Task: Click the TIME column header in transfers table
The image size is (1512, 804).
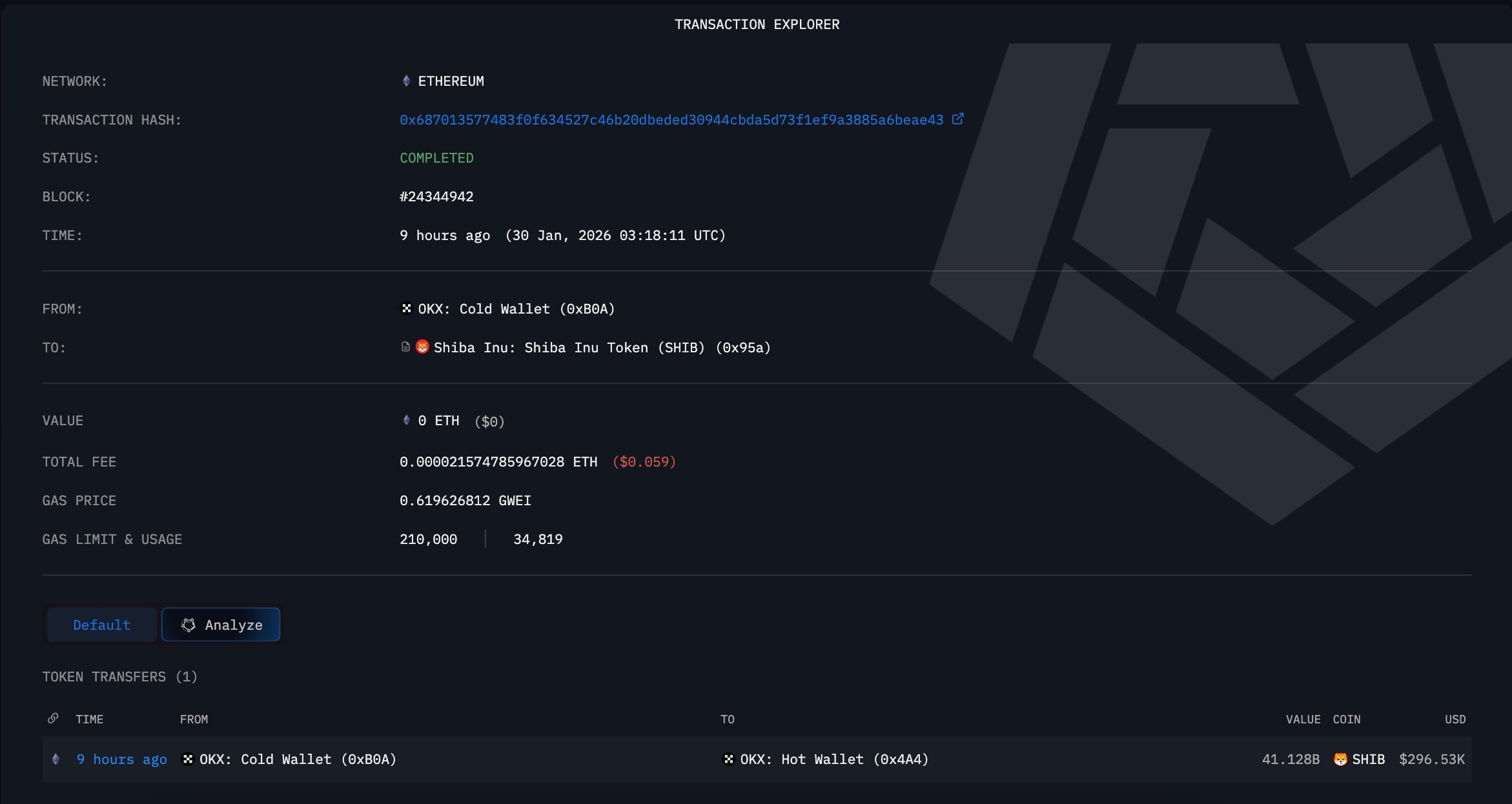Action: (x=89, y=719)
